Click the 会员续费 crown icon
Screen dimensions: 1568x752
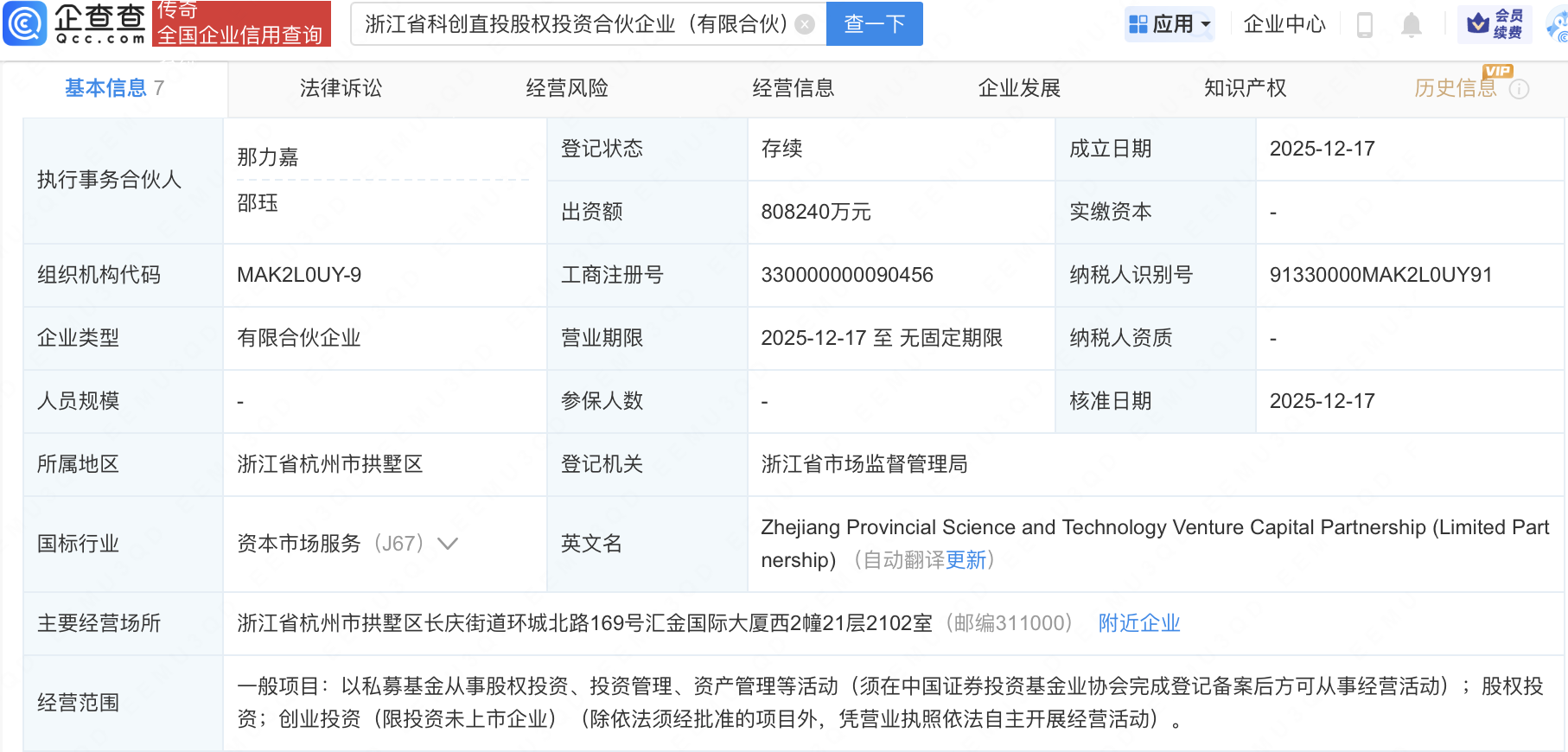click(x=1479, y=23)
